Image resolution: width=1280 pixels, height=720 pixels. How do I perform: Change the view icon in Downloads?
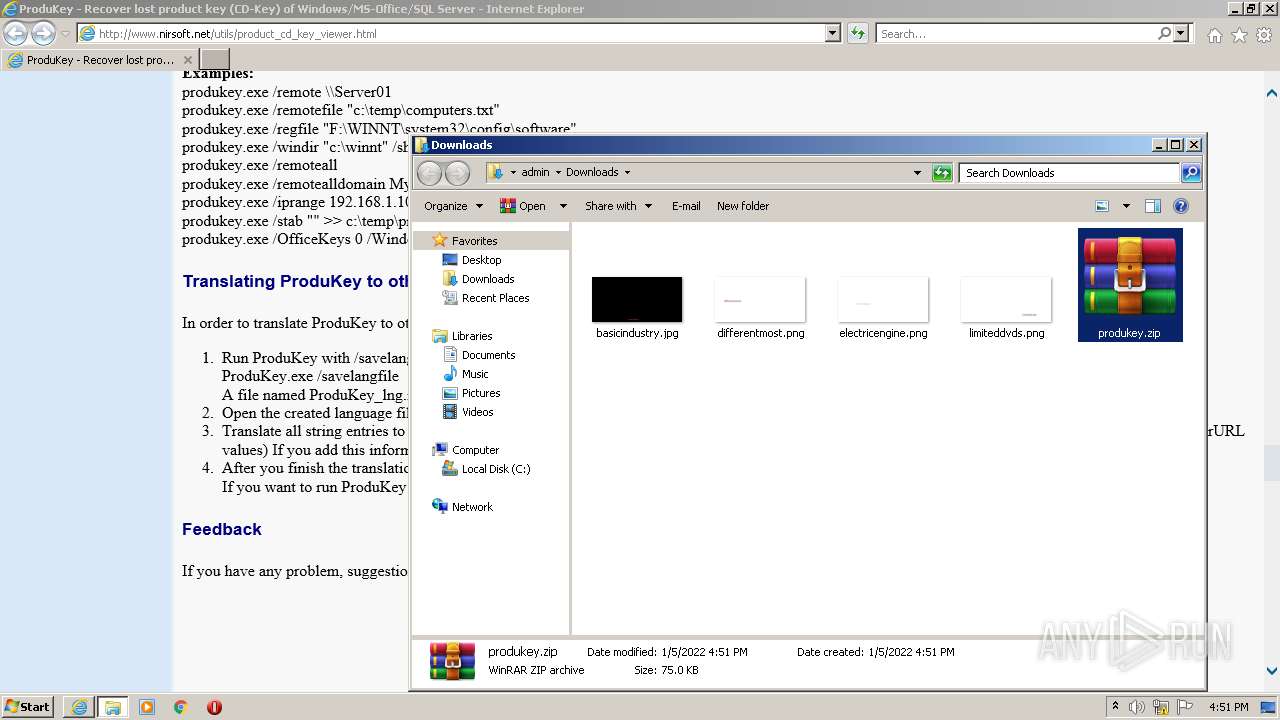(1102, 206)
